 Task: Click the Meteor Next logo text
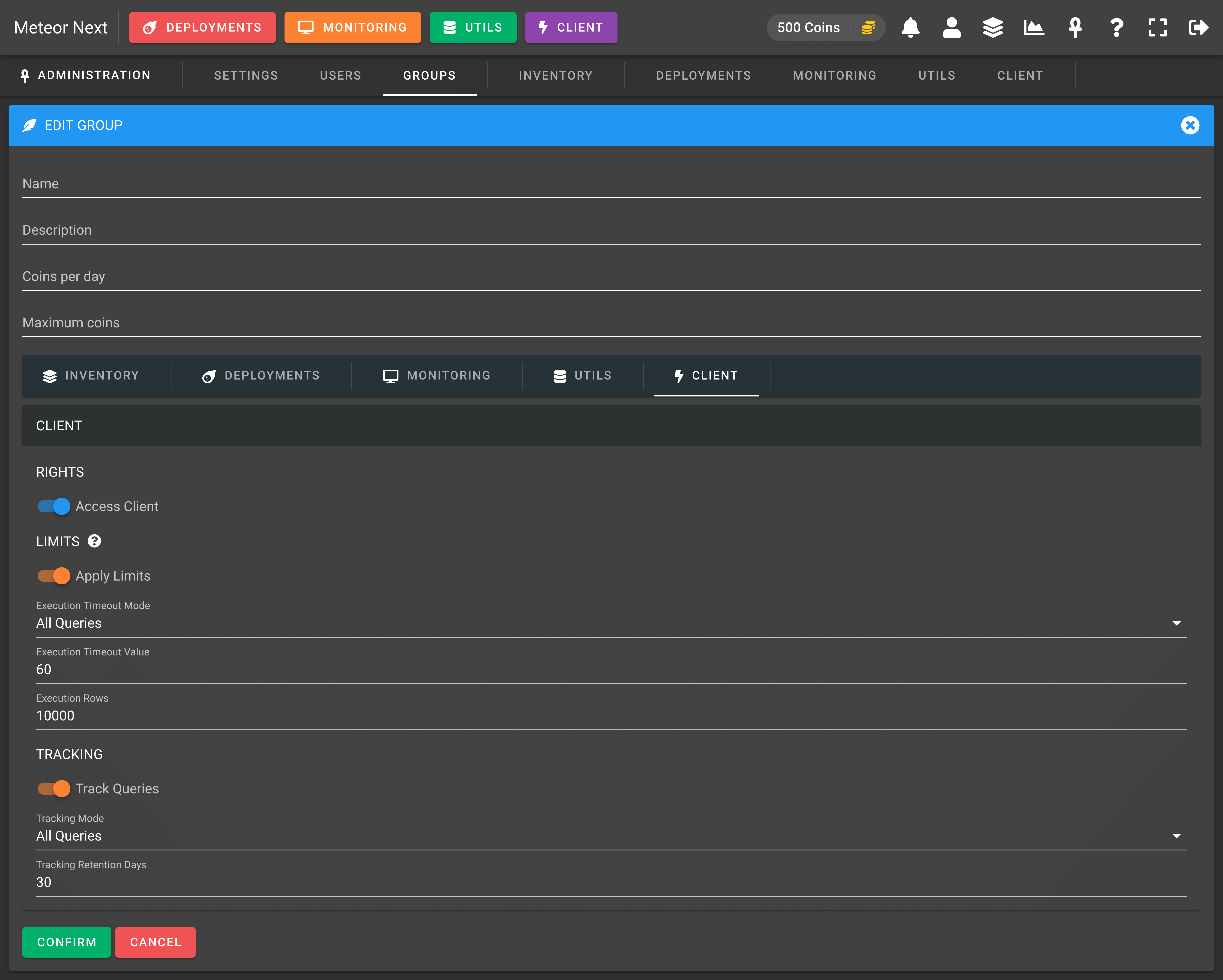(x=61, y=27)
